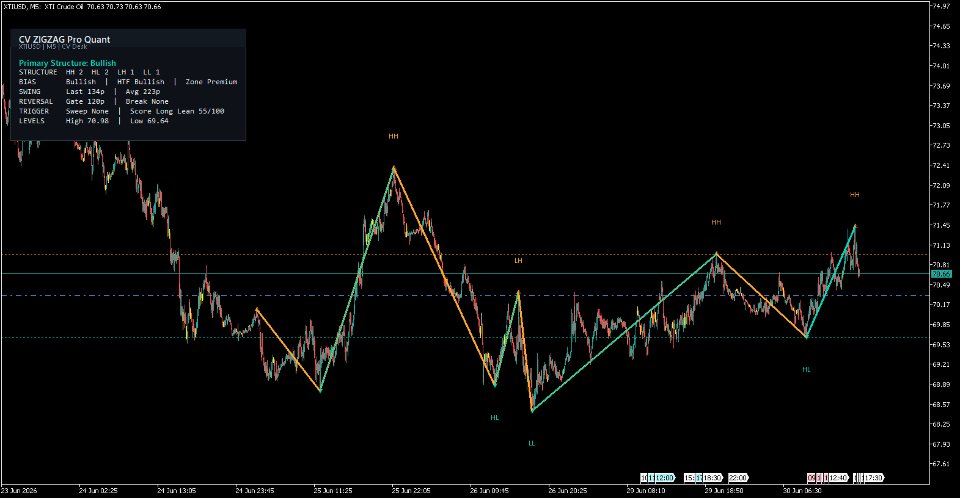Click the 69.53 price scale label
This screenshot has width=960, height=498.
click(941, 345)
